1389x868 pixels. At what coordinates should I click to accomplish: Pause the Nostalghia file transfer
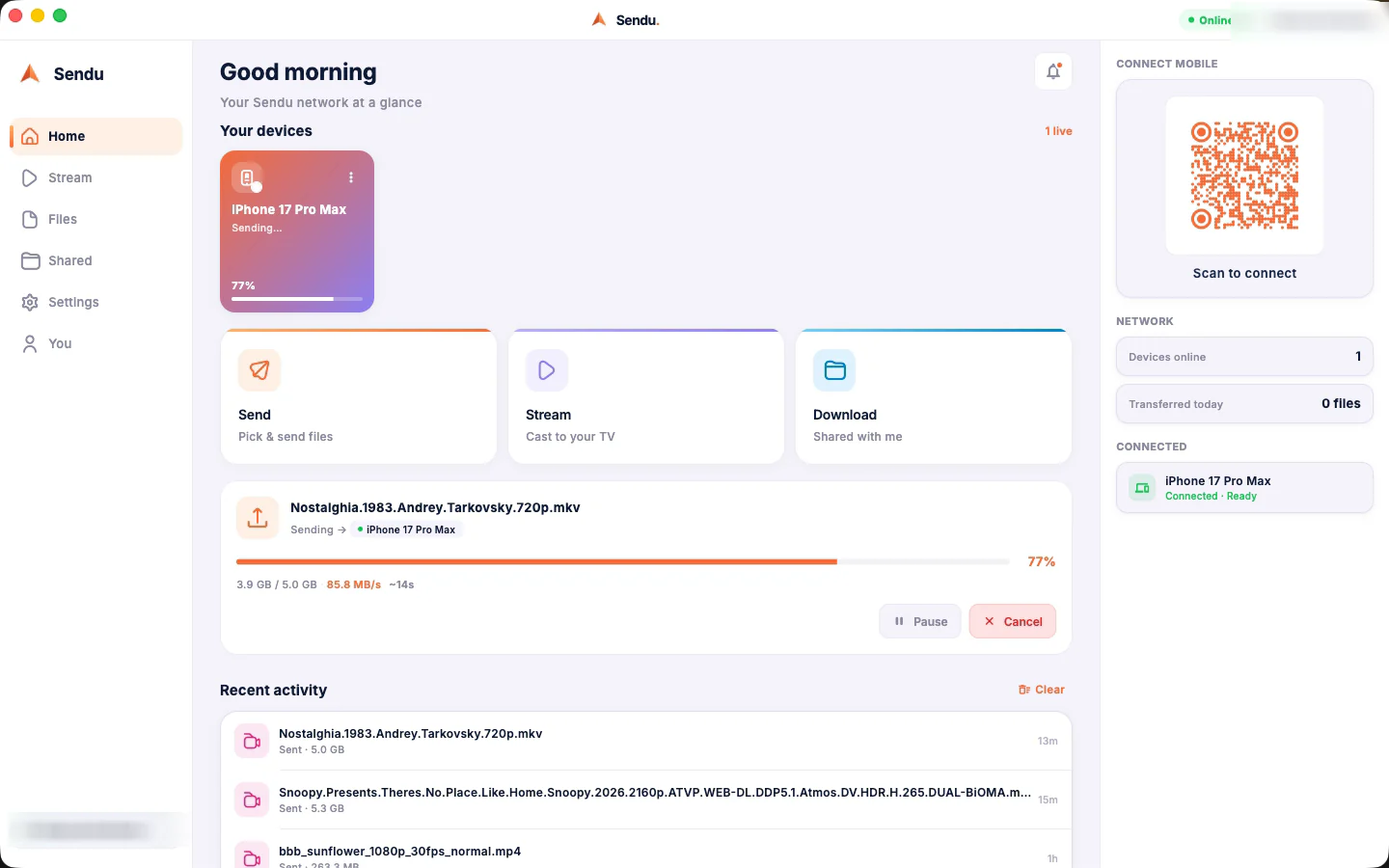(x=920, y=621)
